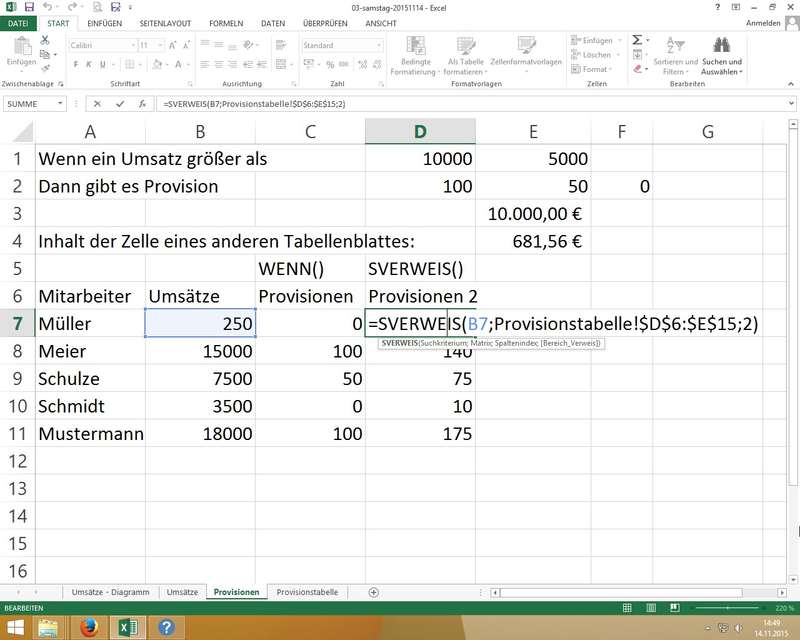Click the AutoSum sigma icon
This screenshot has width=800, height=640.
coord(637,40)
